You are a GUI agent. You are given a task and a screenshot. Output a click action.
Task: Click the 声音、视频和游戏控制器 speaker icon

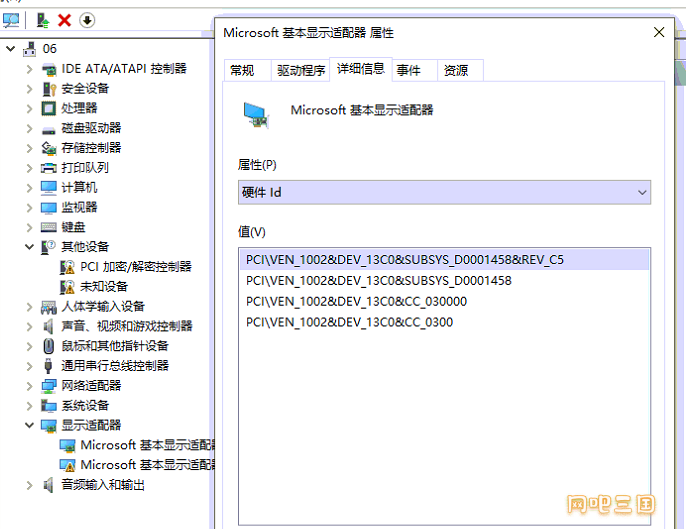[48, 326]
